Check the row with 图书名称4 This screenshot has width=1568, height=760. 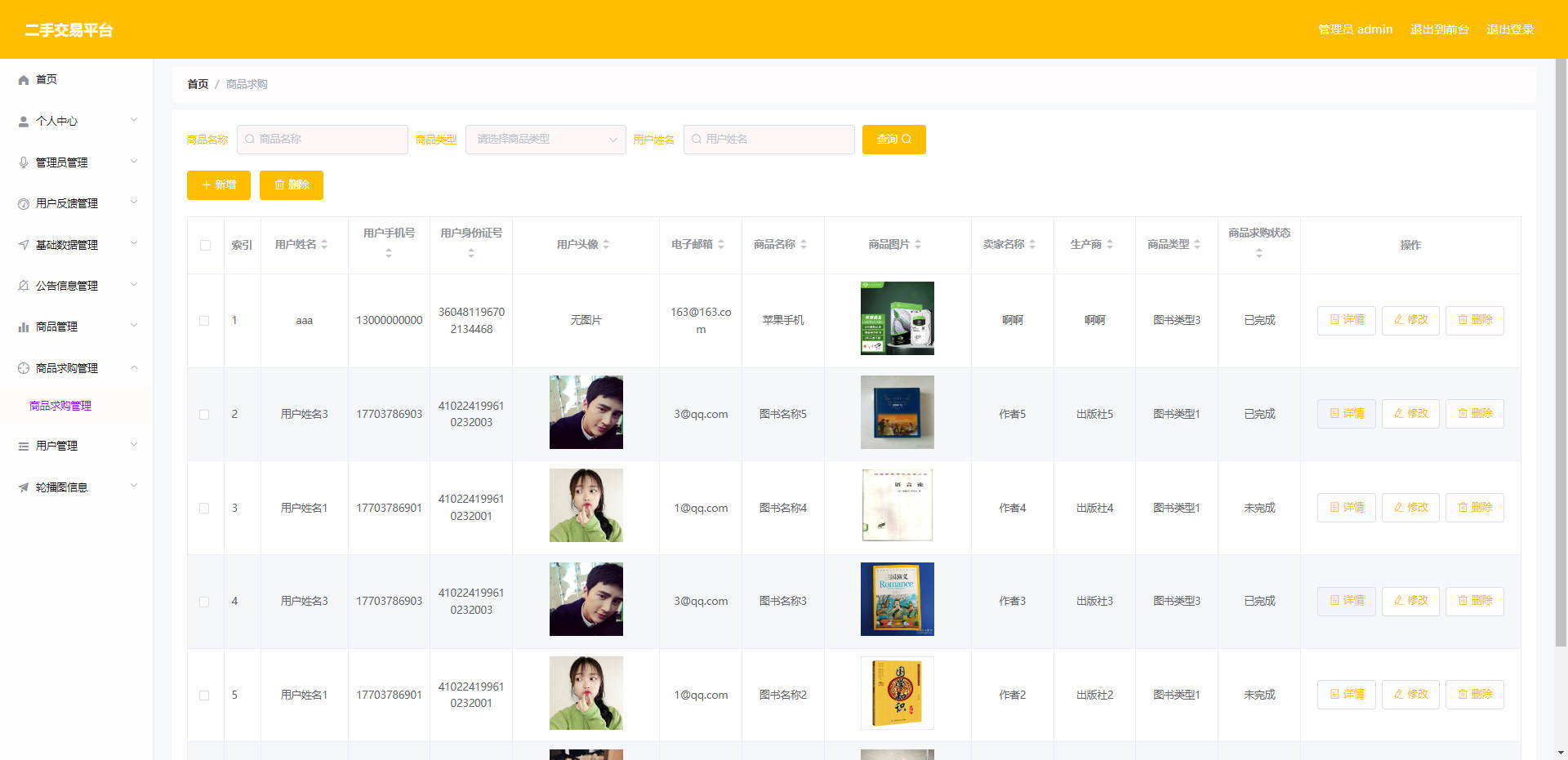(204, 509)
